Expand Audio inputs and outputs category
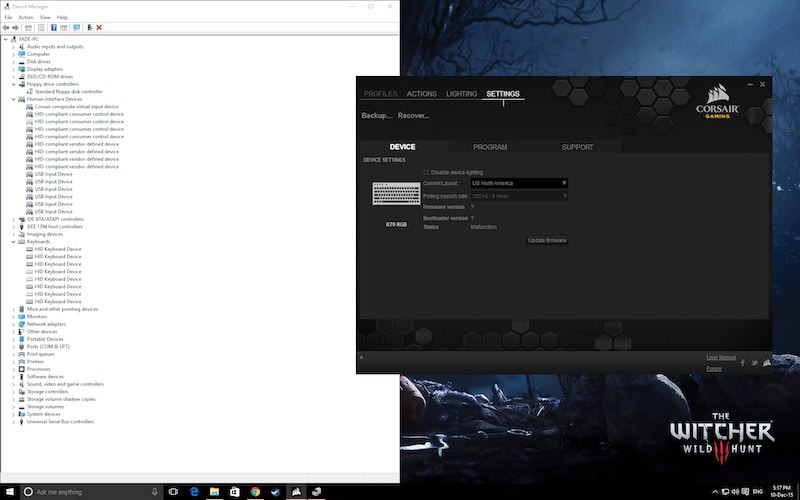This screenshot has width=800, height=500. click(x=14, y=46)
